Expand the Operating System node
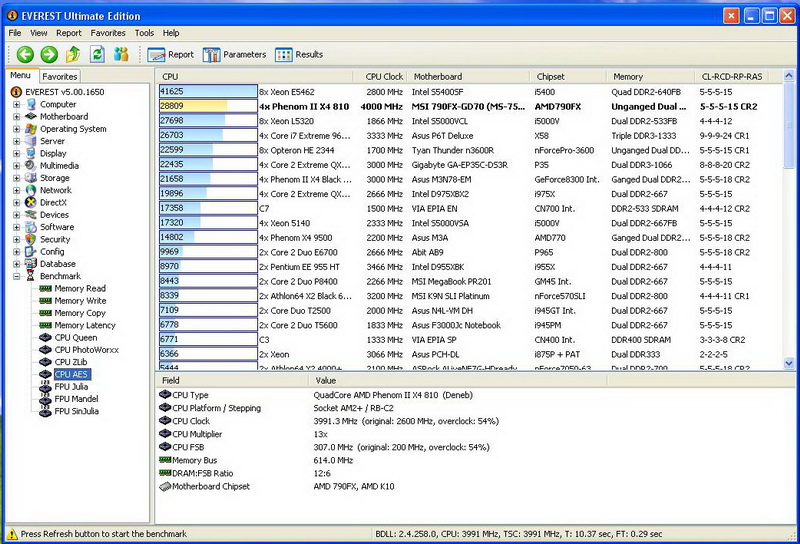This screenshot has width=800, height=544. pyautogui.click(x=16, y=129)
